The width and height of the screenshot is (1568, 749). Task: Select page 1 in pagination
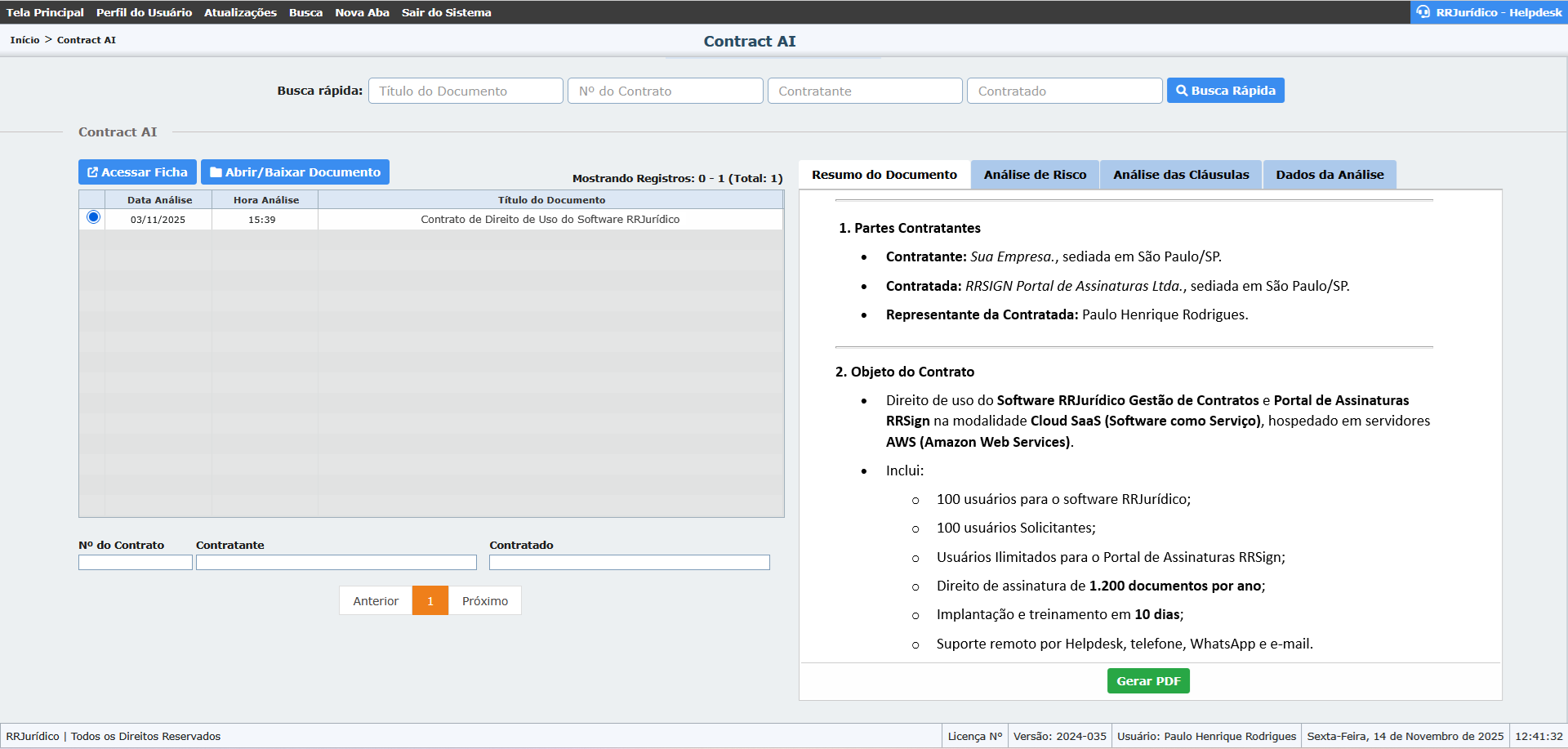coord(430,601)
